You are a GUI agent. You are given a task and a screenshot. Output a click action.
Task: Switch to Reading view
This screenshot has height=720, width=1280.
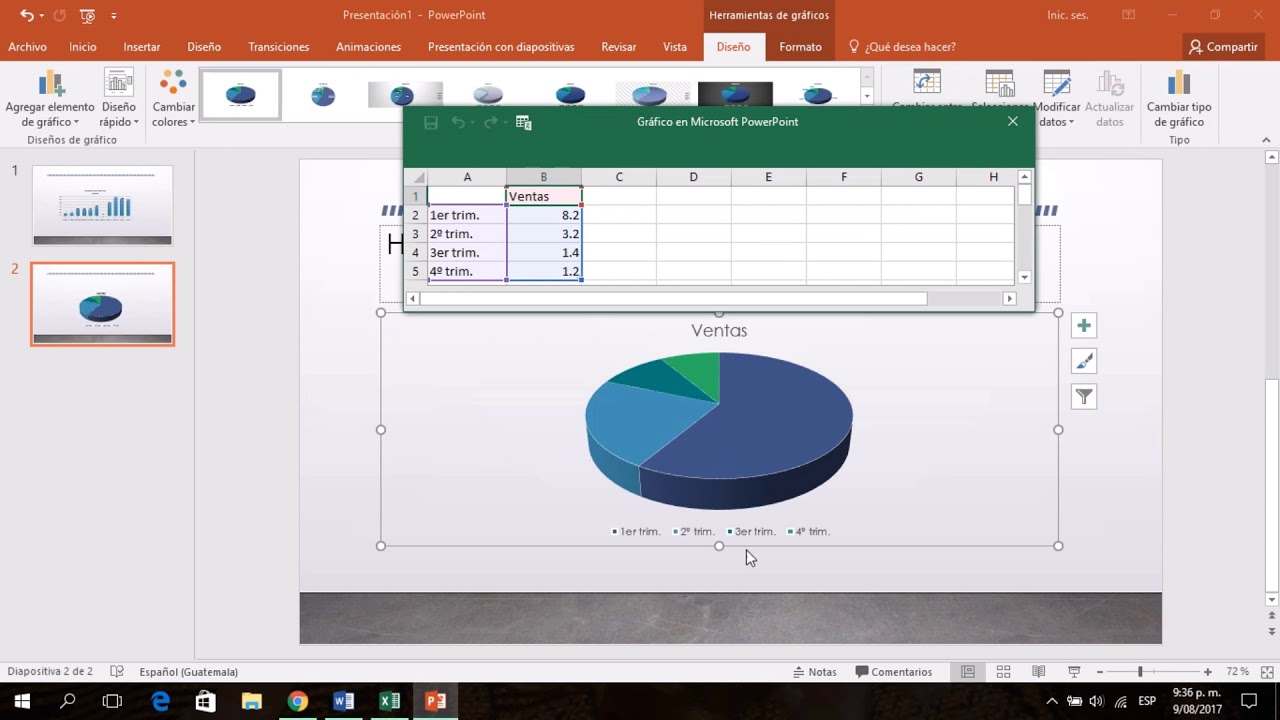1038,672
